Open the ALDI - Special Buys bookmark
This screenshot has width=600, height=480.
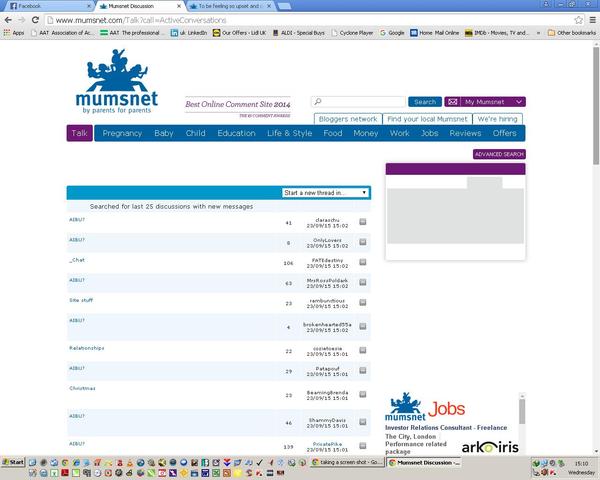tap(298, 33)
